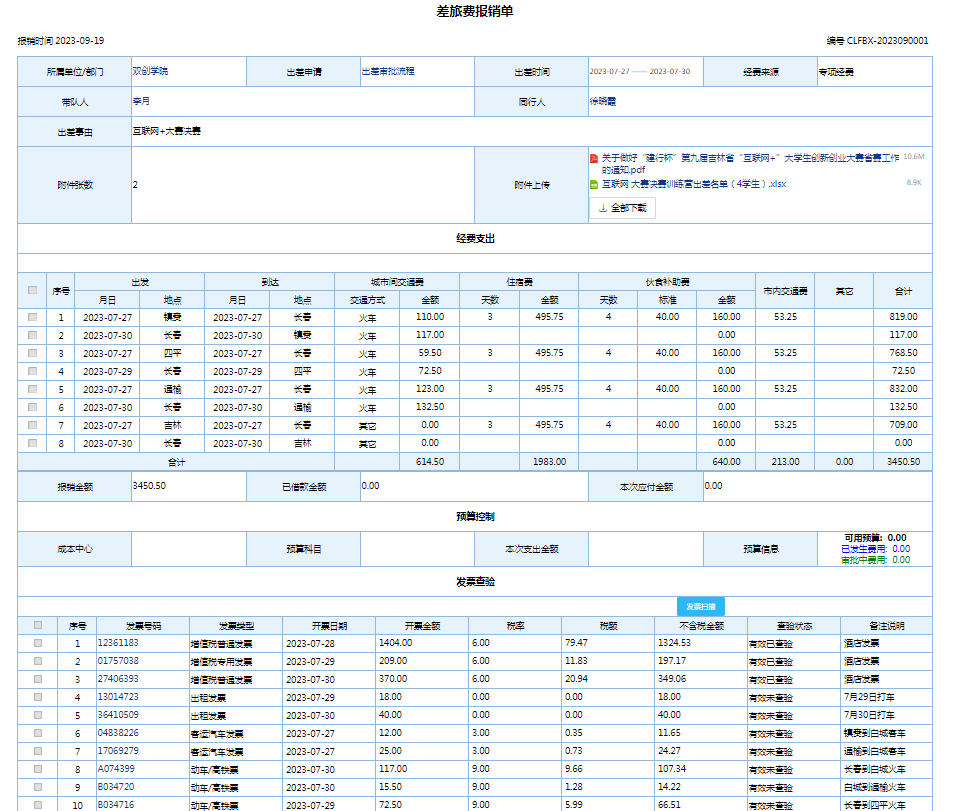Check the box for expense row 6
This screenshot has width=968, height=811.
click(33, 407)
